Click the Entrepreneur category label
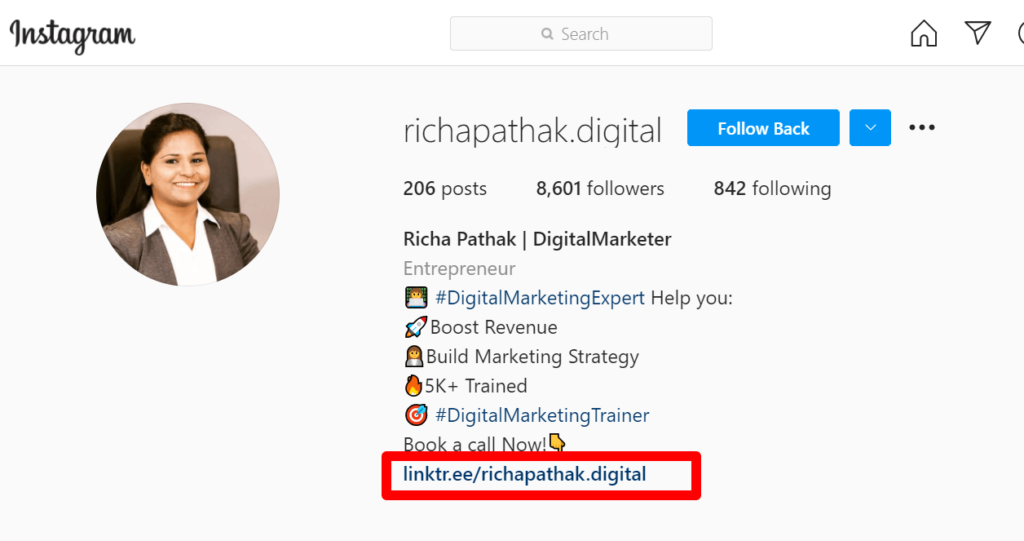Viewport: 1024px width, 541px height. [459, 269]
